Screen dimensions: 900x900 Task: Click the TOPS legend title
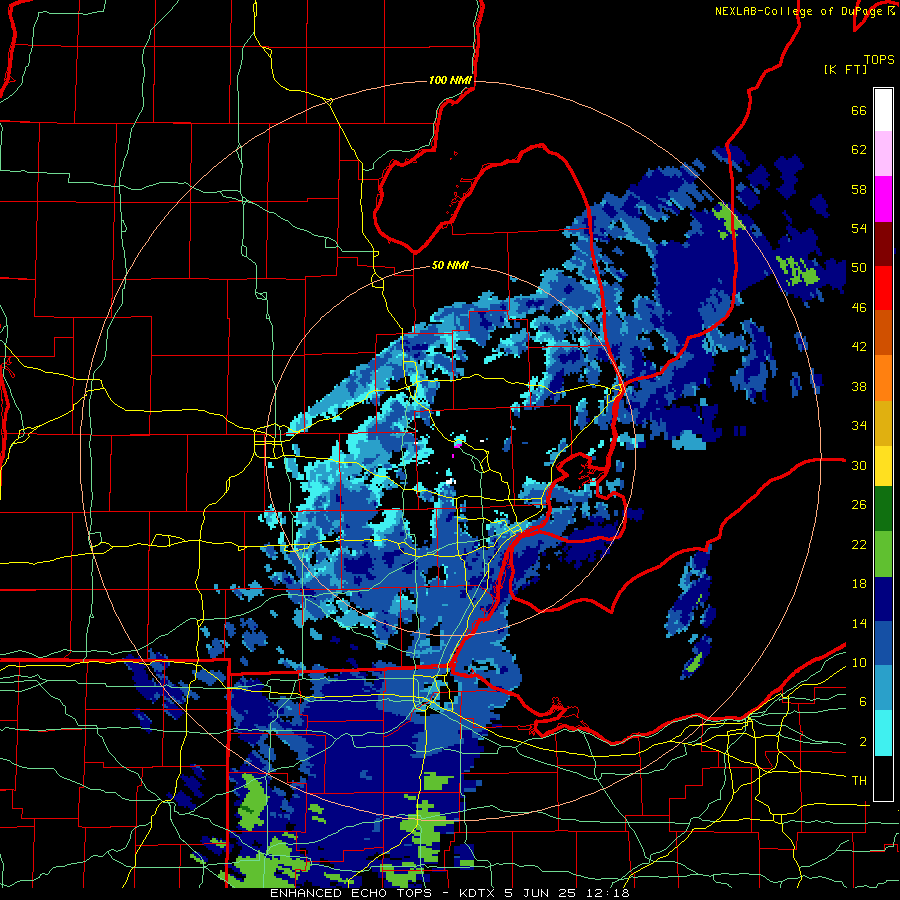click(x=879, y=59)
